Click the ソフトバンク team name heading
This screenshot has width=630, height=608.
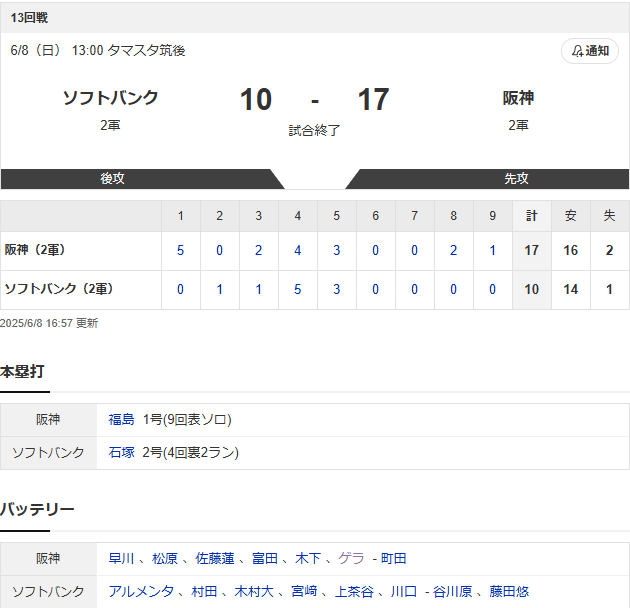tap(110, 98)
